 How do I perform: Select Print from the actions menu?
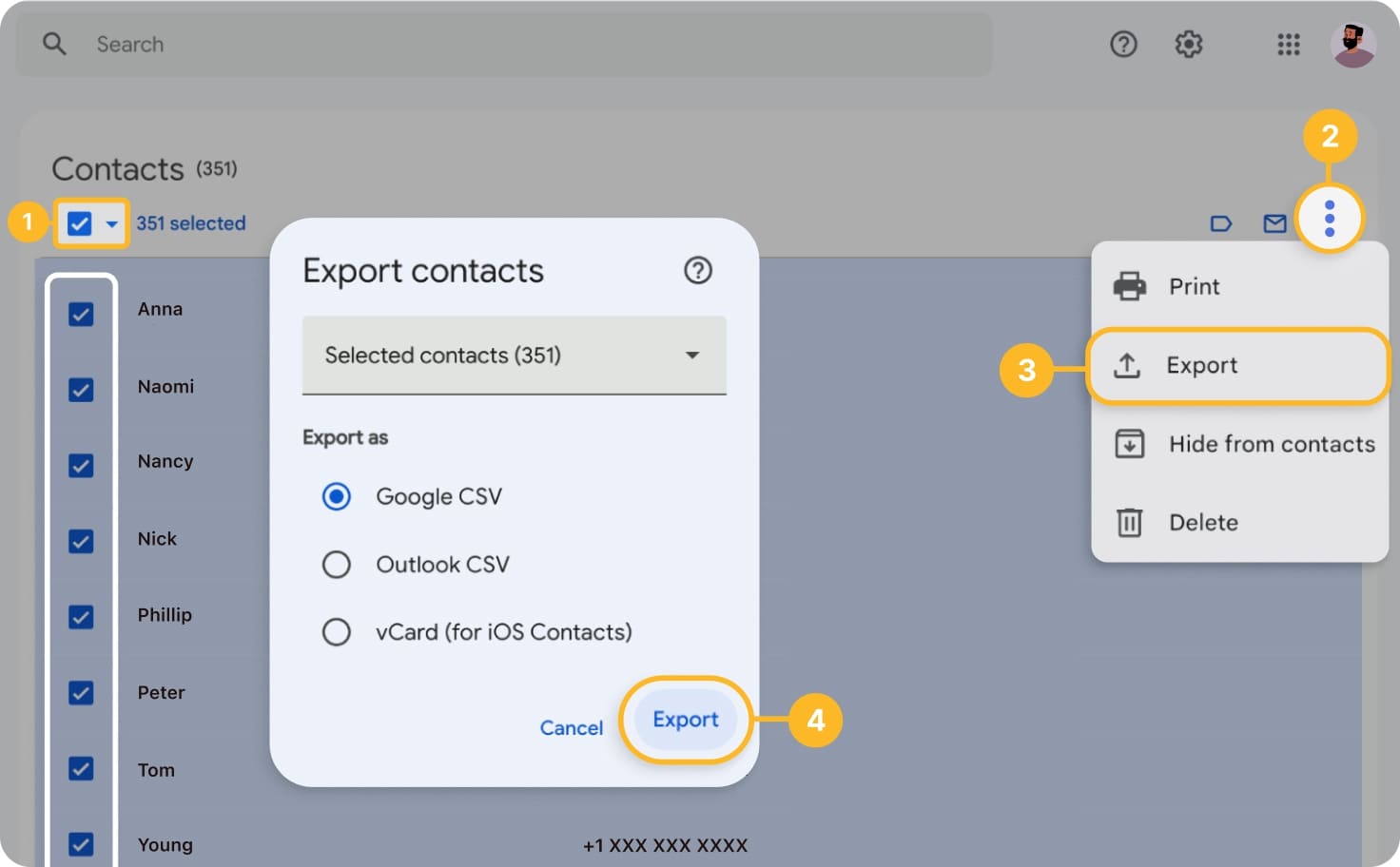1194,286
